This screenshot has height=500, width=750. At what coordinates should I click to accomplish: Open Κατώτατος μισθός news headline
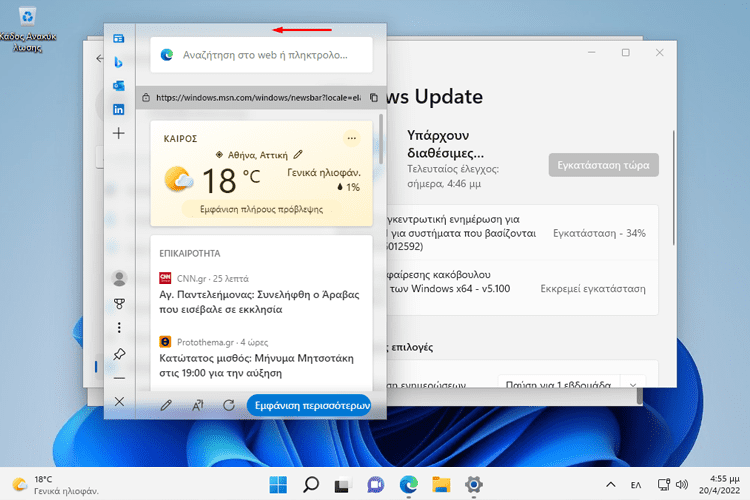click(256, 366)
